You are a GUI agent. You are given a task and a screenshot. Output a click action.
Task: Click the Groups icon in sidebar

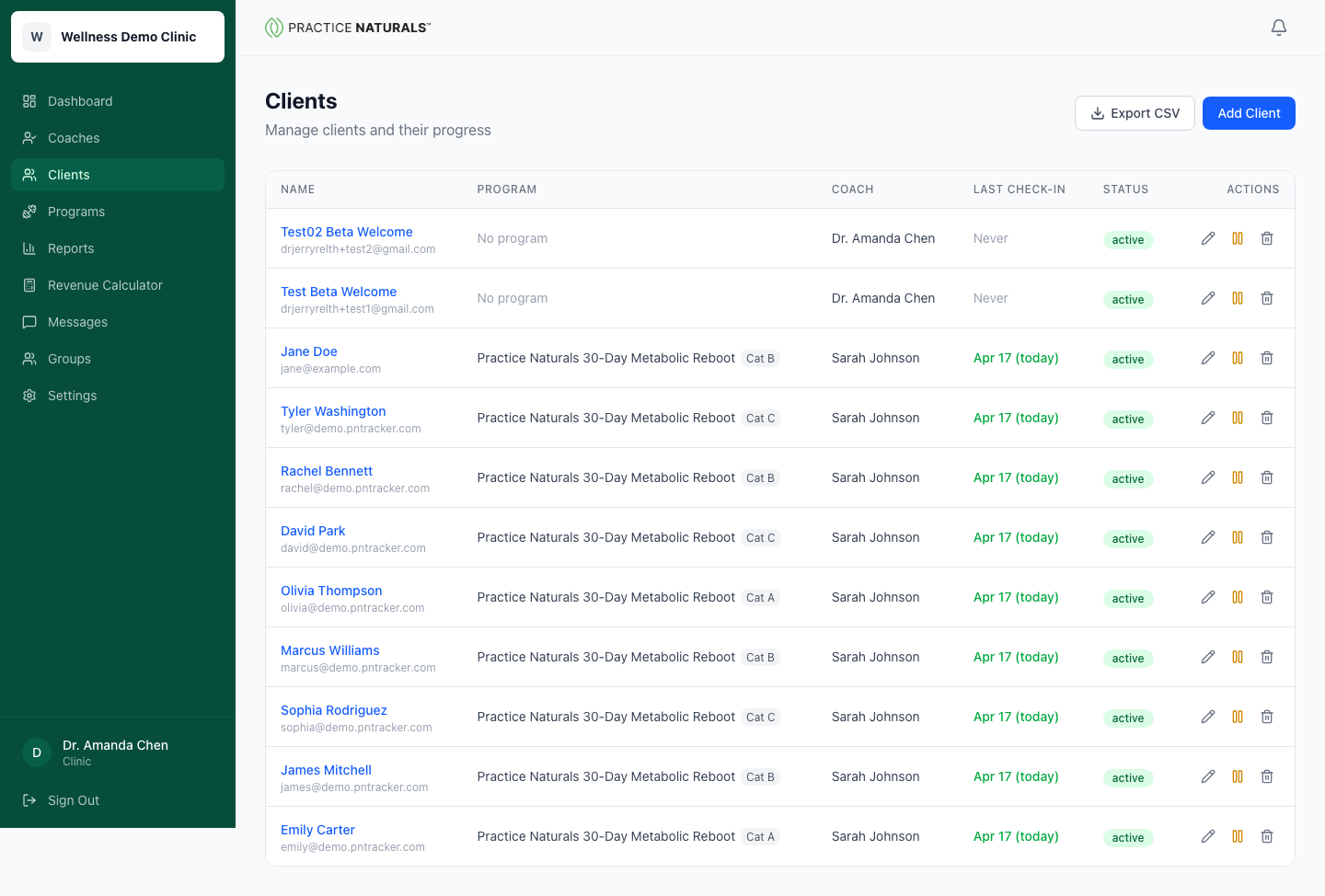pos(30,359)
